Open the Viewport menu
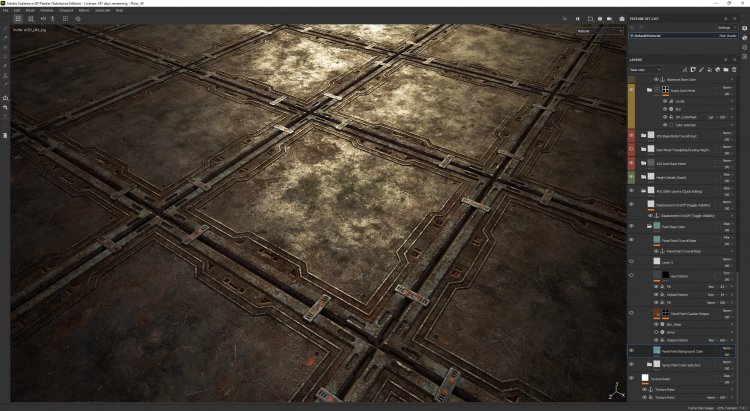Viewport: 750px width, 411px height. [66, 10]
